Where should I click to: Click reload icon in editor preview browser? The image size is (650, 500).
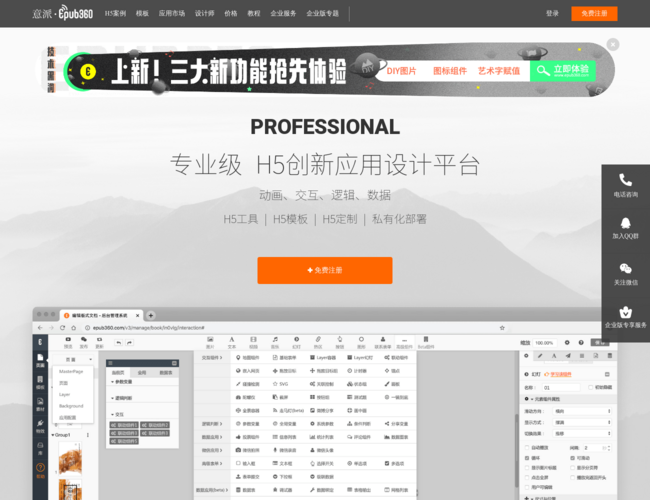pos(62,328)
